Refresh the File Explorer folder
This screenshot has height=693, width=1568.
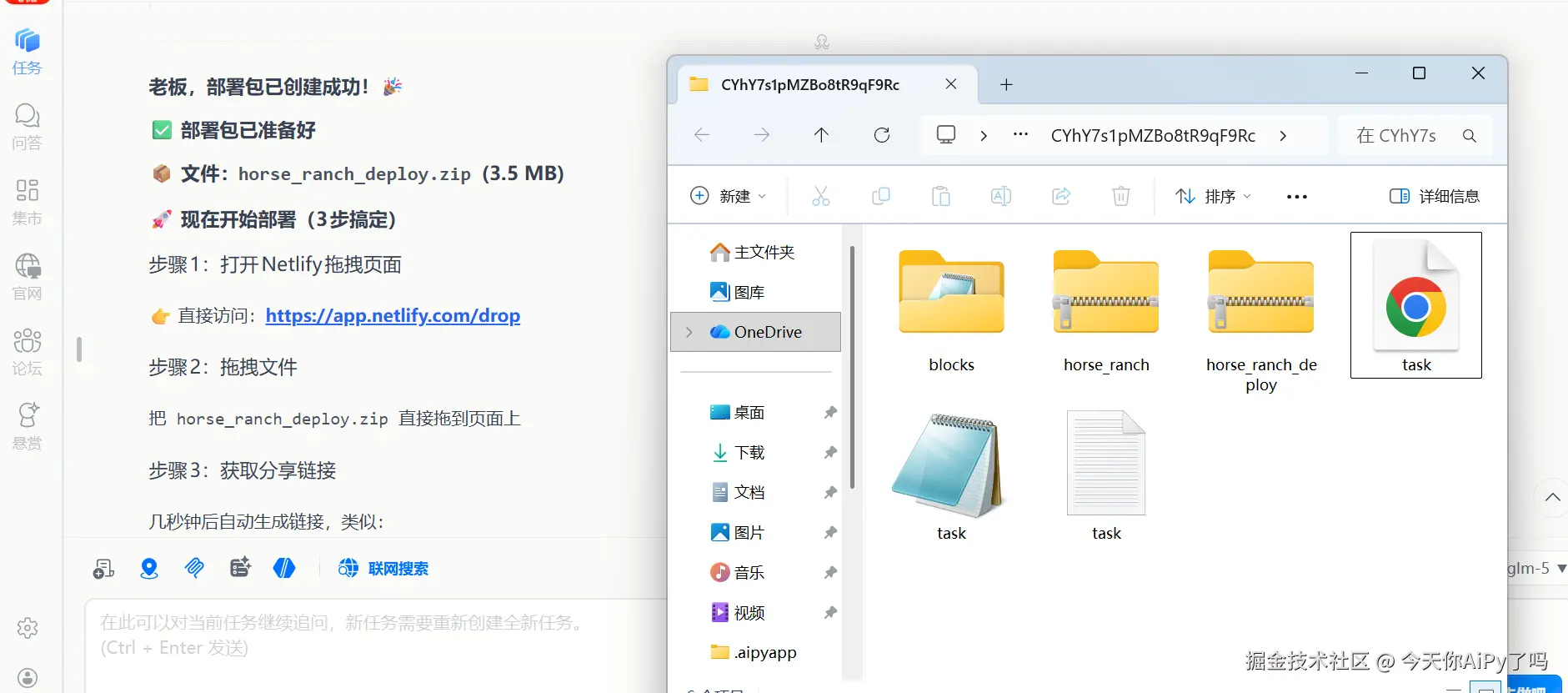click(x=882, y=135)
